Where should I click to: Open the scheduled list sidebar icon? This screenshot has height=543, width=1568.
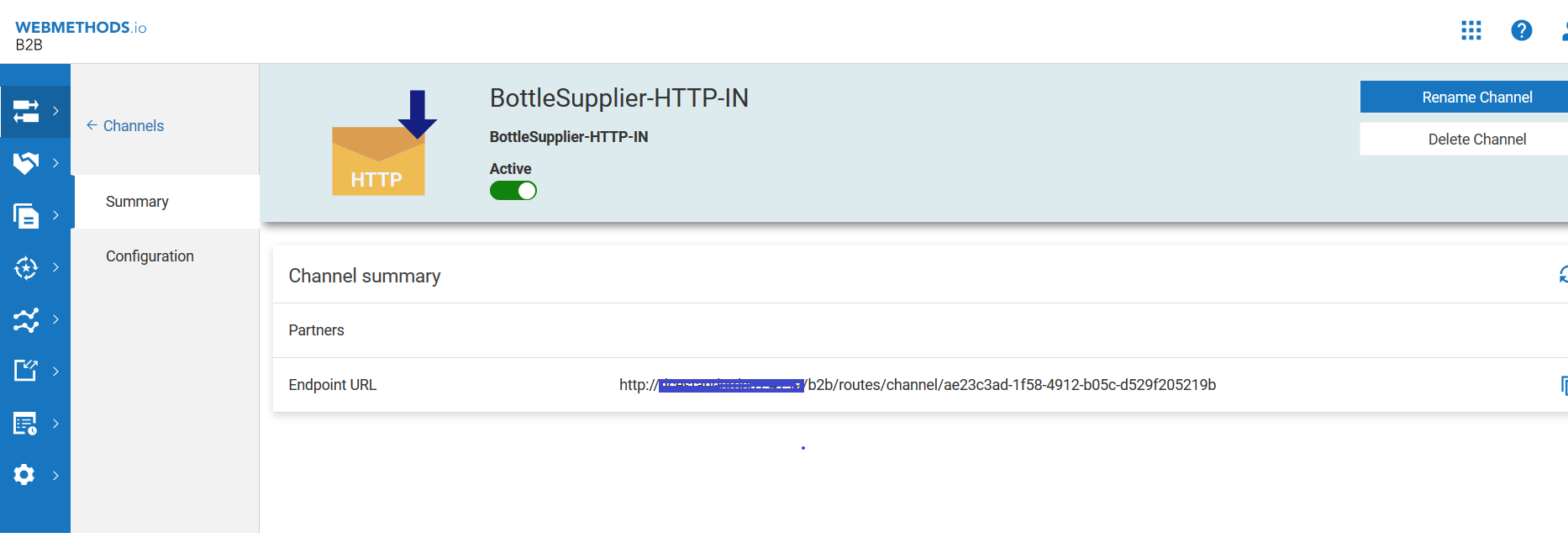click(26, 424)
